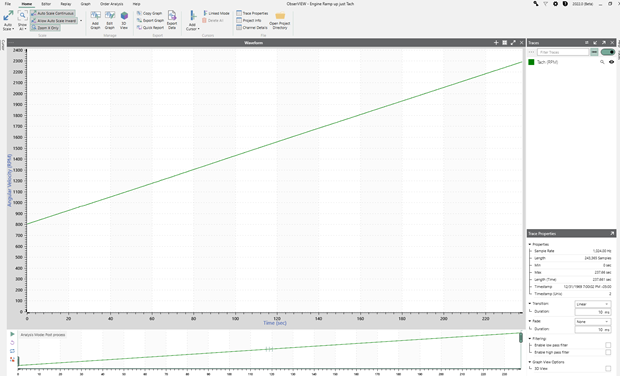Click the Quick Report icon
Image resolution: width=620 pixels, height=376 pixels.
139,28
